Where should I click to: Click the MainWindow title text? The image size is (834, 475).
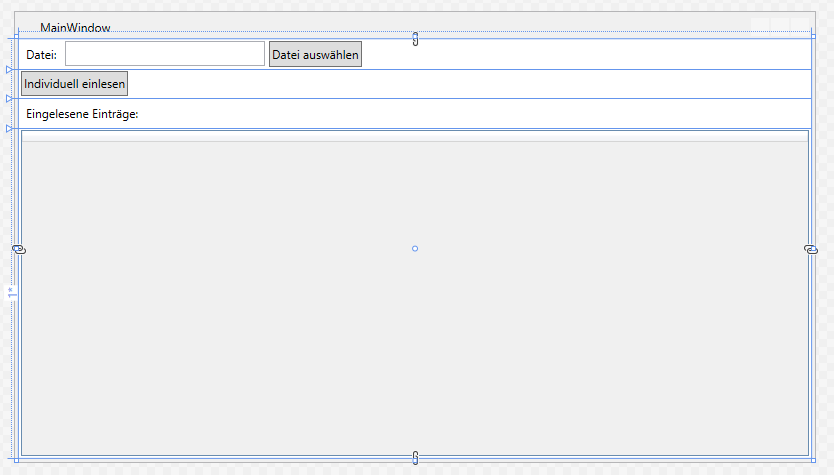pos(75,28)
